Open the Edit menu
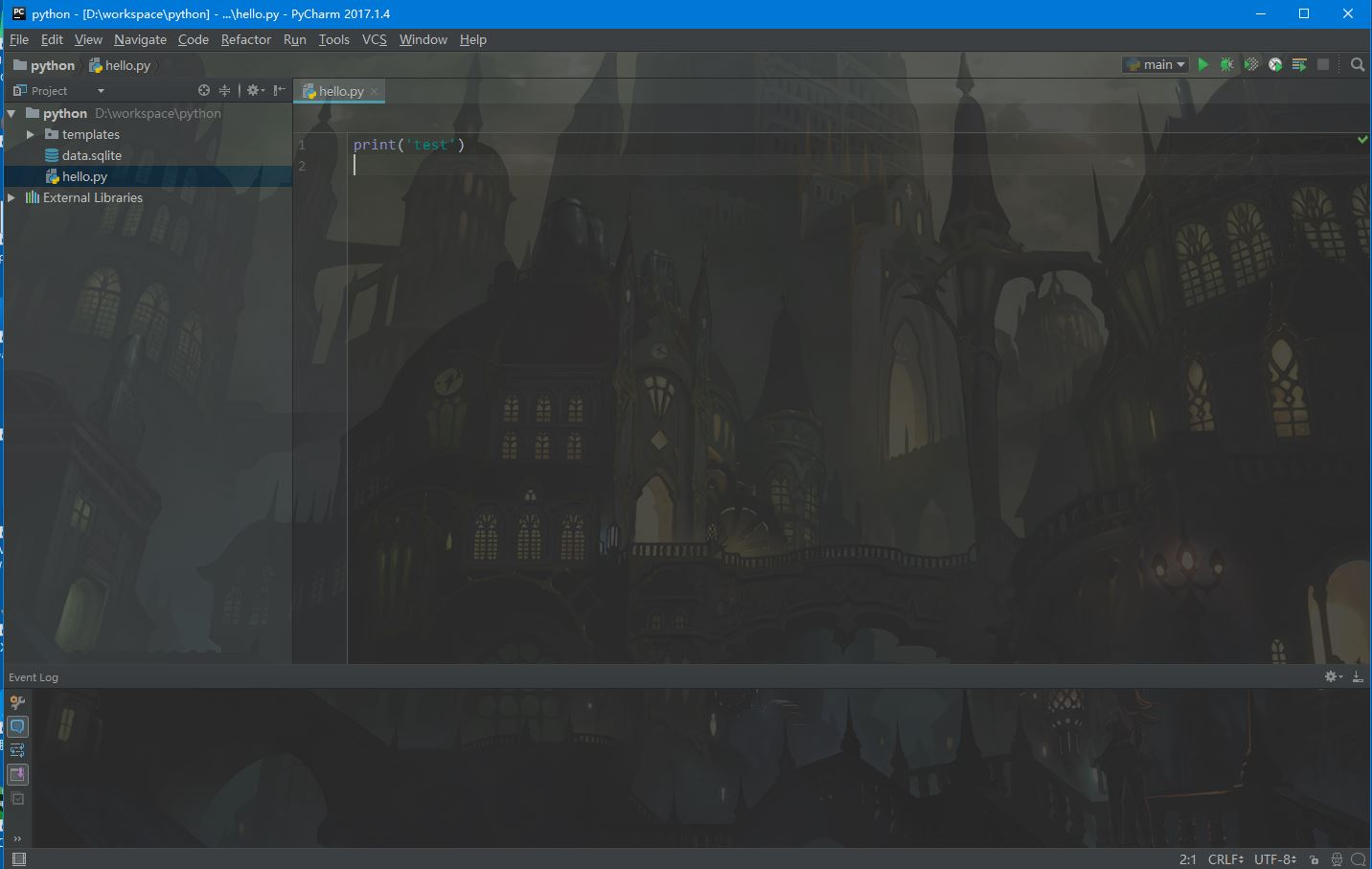Image resolution: width=1372 pixels, height=869 pixels. (52, 39)
